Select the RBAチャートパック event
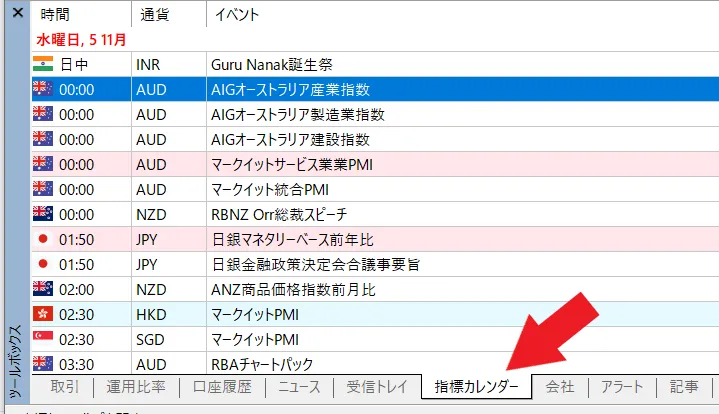This screenshot has height=414, width=719. click(x=262, y=364)
